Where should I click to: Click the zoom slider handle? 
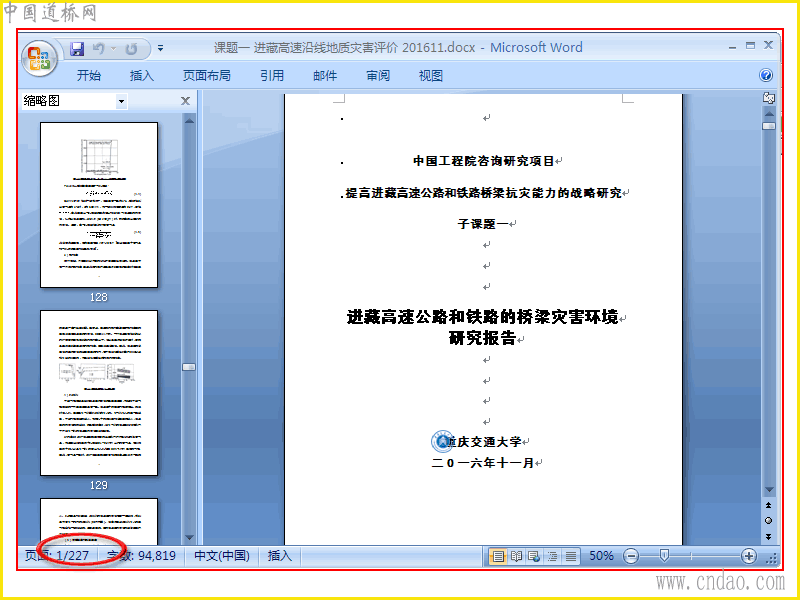click(664, 556)
